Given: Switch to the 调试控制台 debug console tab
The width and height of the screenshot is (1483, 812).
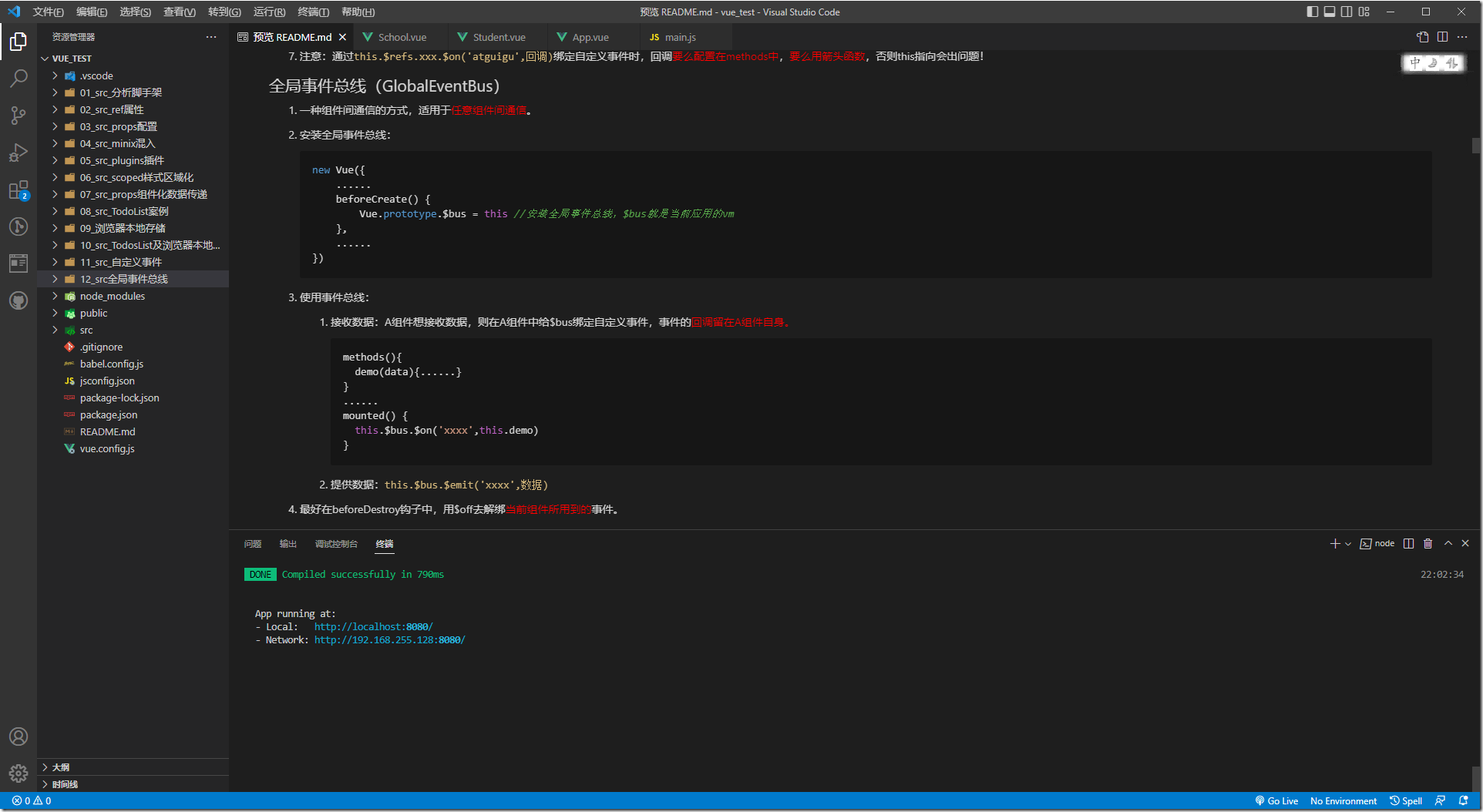Looking at the screenshot, I should tap(336, 544).
